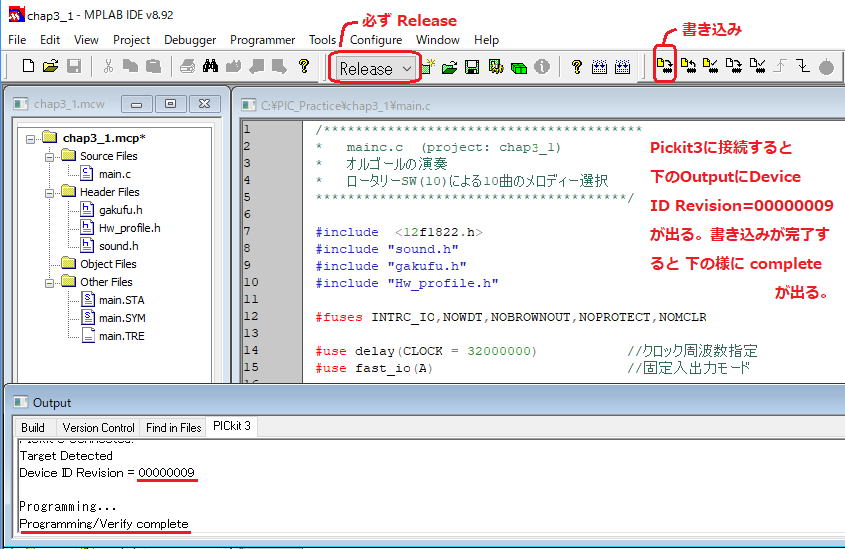Collapse the Other Files folder node
The height and width of the screenshot is (549, 845).
coord(48,282)
